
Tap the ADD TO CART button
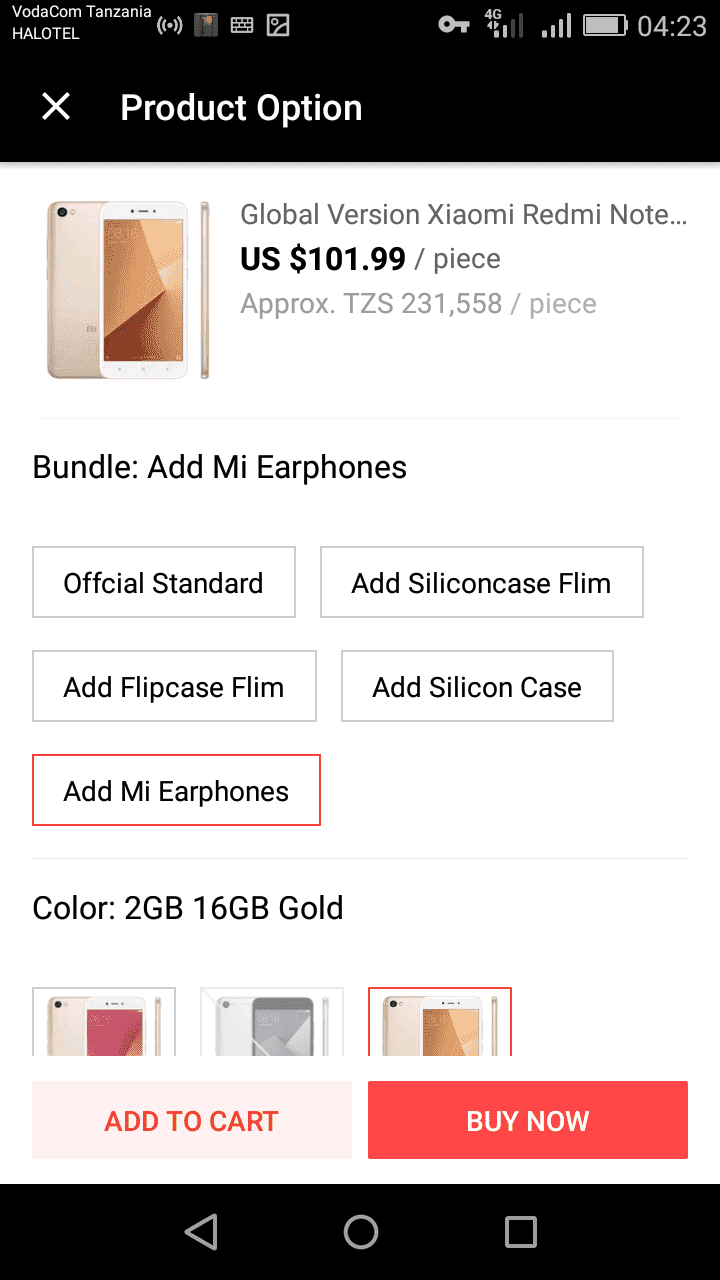click(x=191, y=1120)
